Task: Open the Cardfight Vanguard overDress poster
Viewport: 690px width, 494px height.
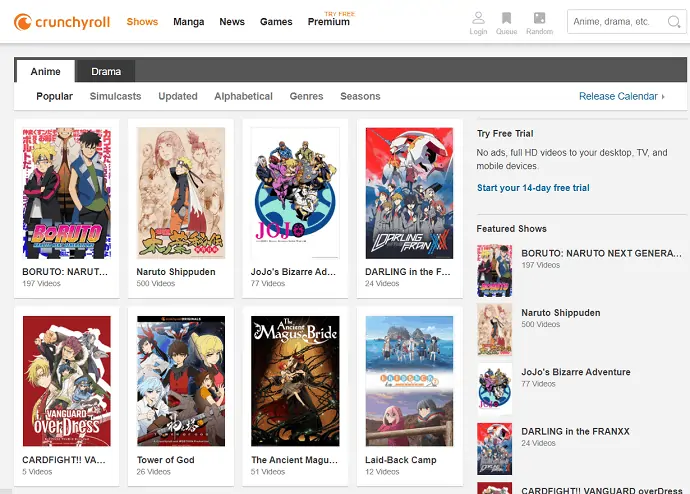Action: click(x=66, y=381)
